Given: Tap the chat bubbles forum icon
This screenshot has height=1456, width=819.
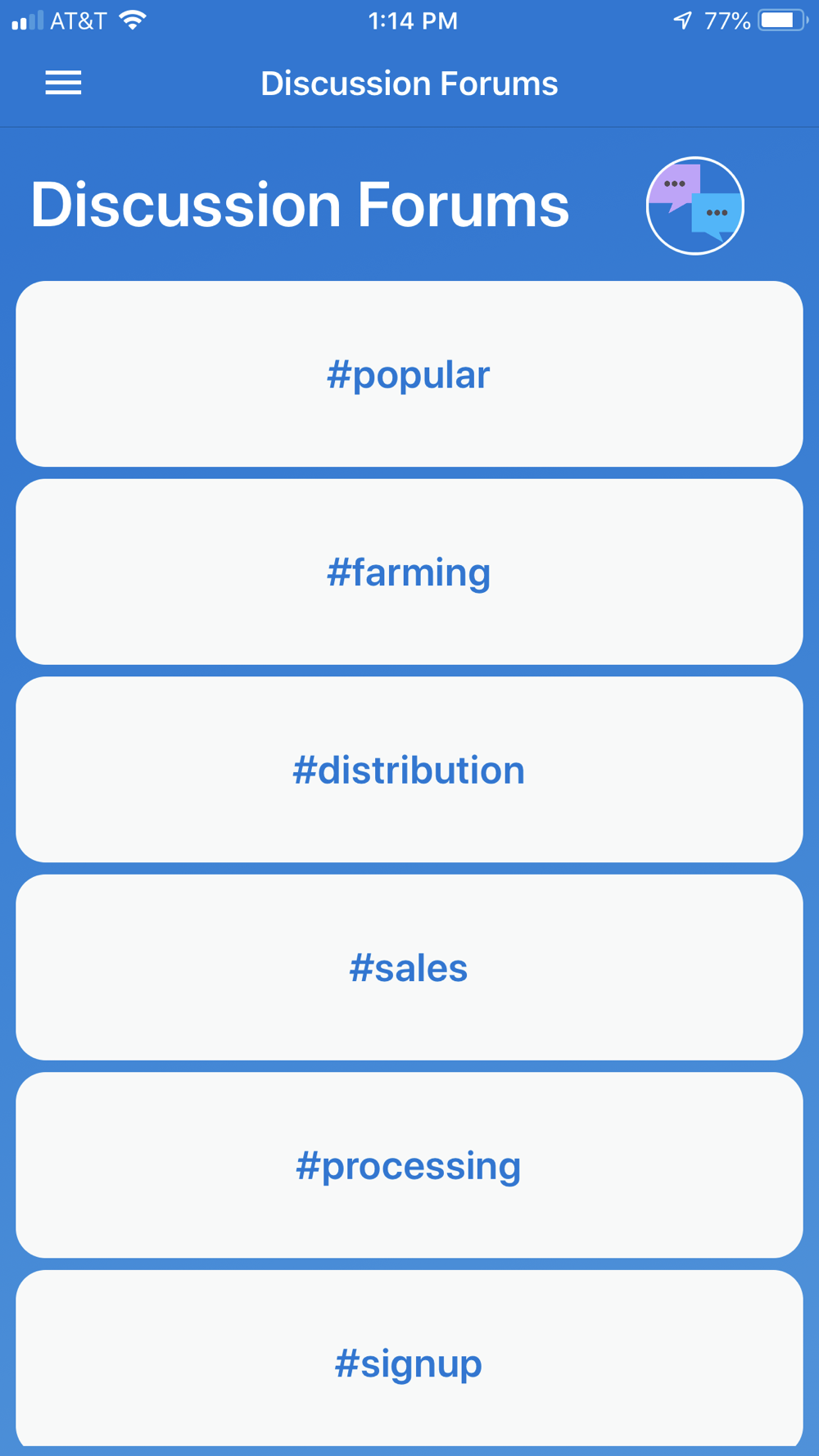Looking at the screenshot, I should tap(695, 206).
